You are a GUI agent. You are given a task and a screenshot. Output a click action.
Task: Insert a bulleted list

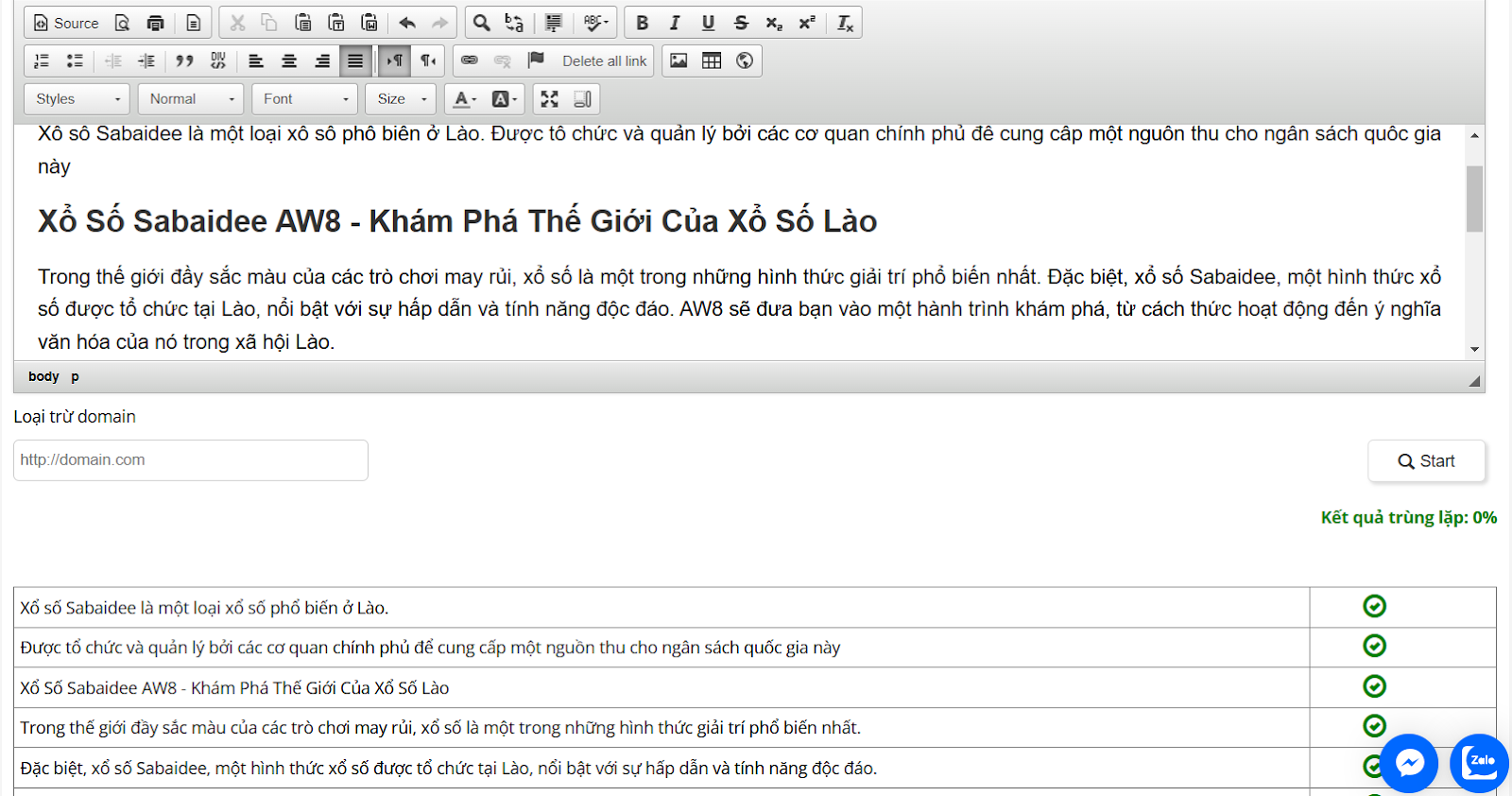point(75,61)
